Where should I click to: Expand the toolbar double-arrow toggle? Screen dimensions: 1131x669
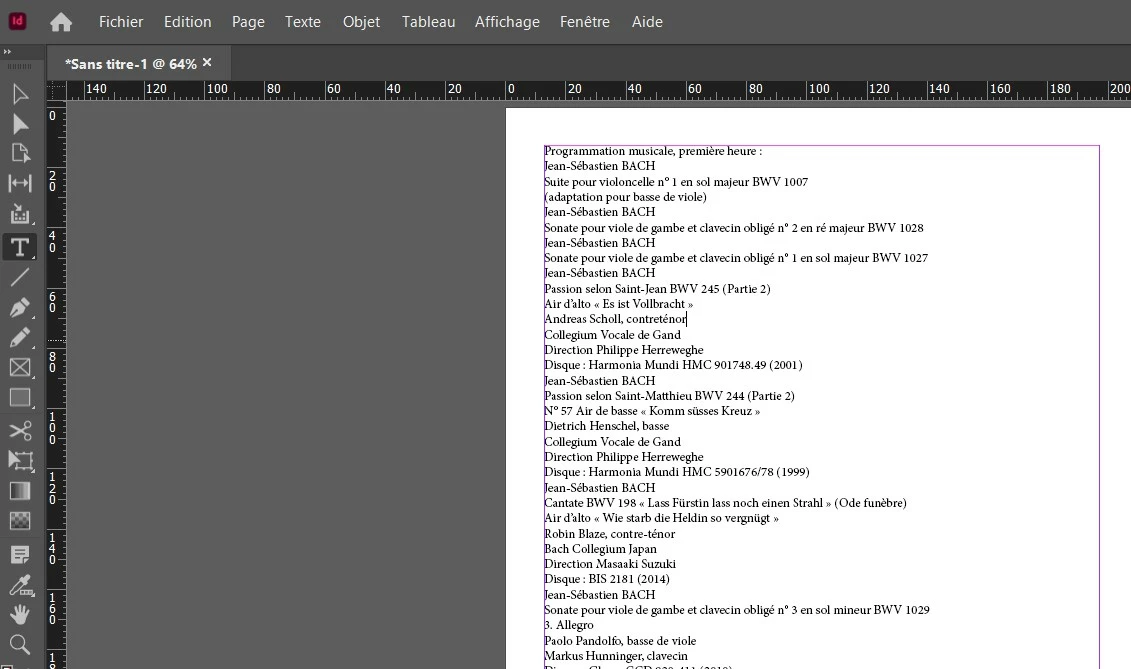tap(7, 52)
